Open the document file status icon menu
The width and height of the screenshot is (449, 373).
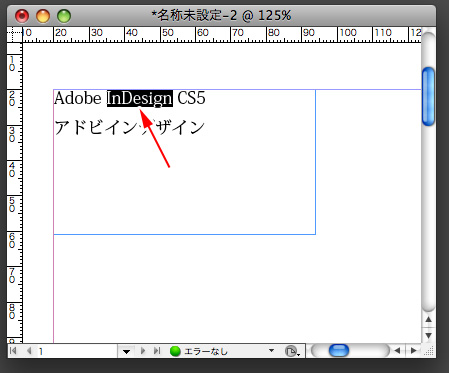292,351
